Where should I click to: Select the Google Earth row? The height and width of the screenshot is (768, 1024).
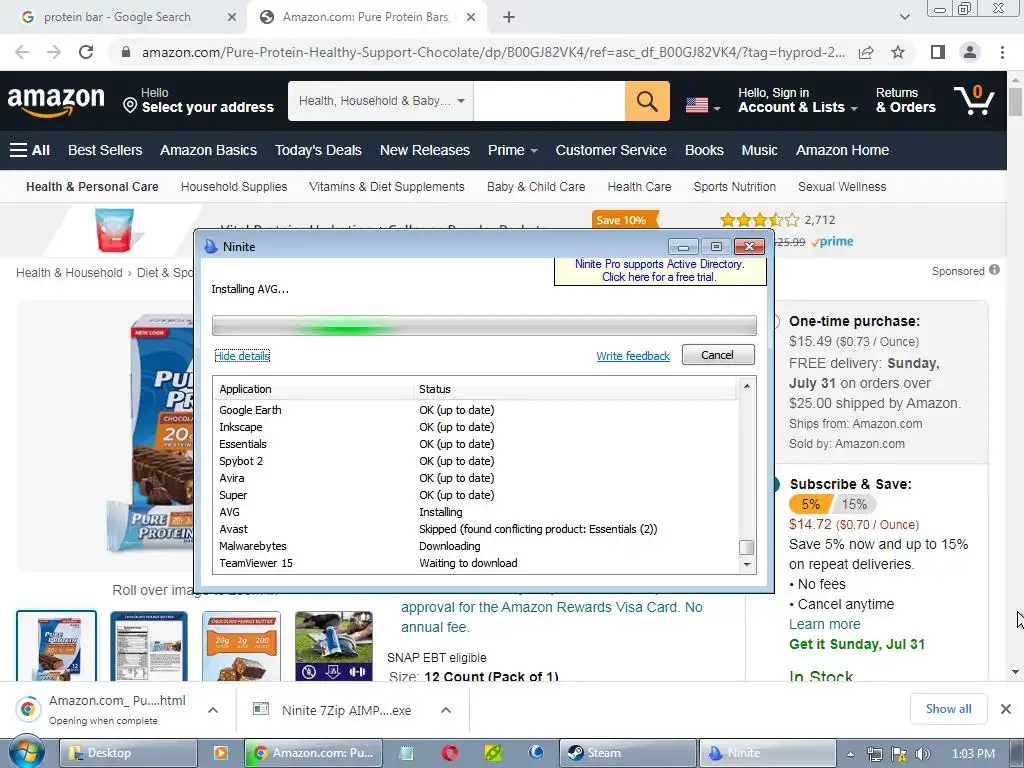pyautogui.click(x=477, y=410)
